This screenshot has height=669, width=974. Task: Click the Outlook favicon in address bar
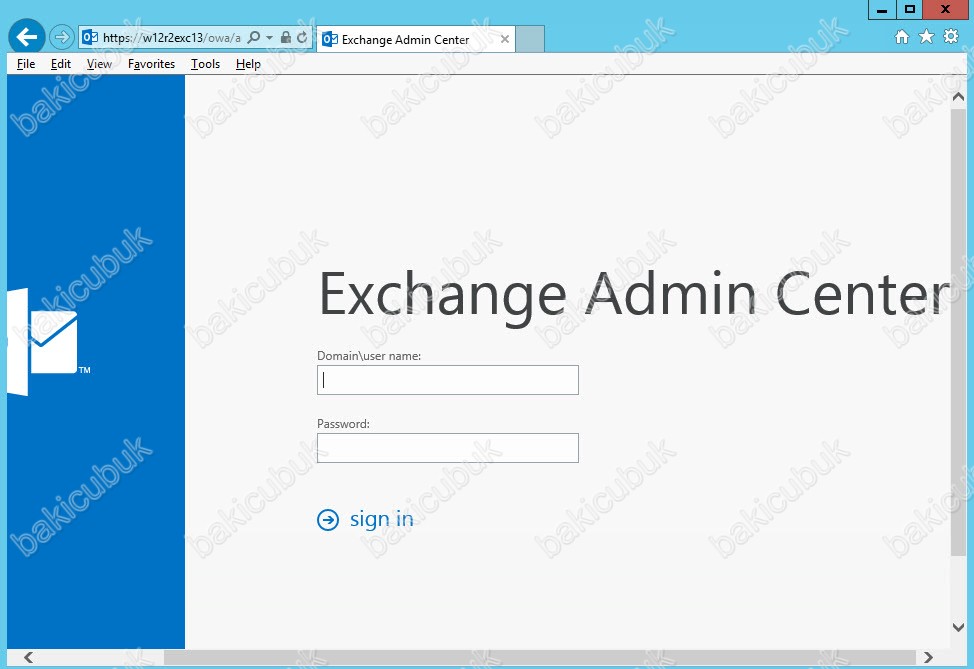pos(90,37)
